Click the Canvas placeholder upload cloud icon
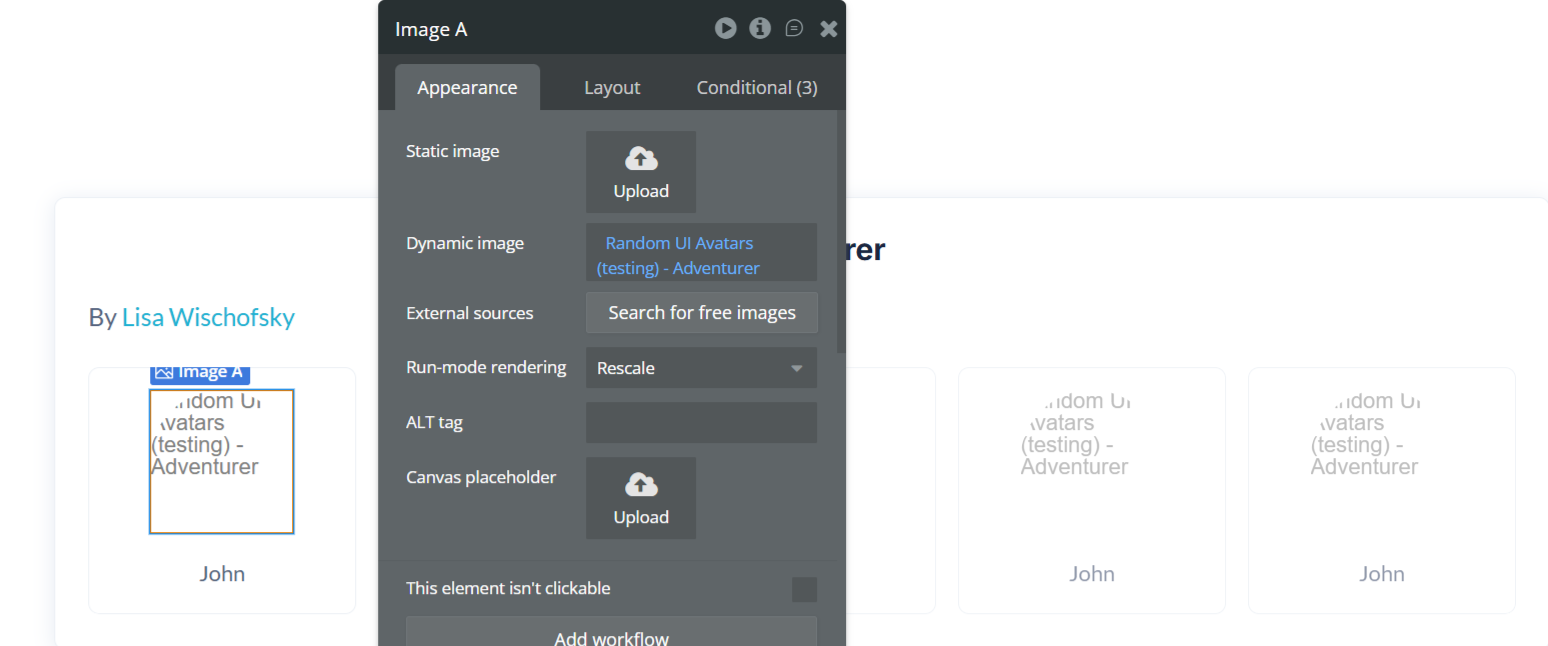 point(641,485)
